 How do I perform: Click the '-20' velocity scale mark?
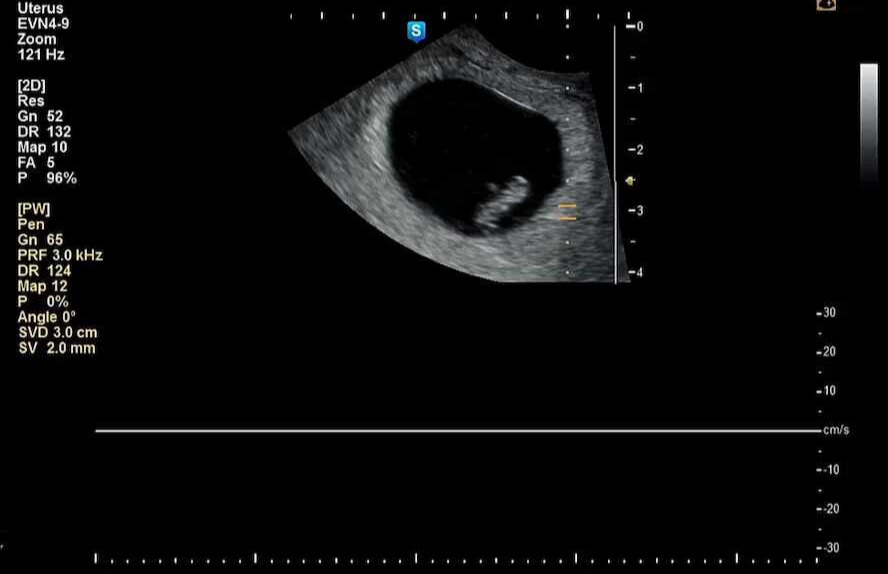coord(827,508)
